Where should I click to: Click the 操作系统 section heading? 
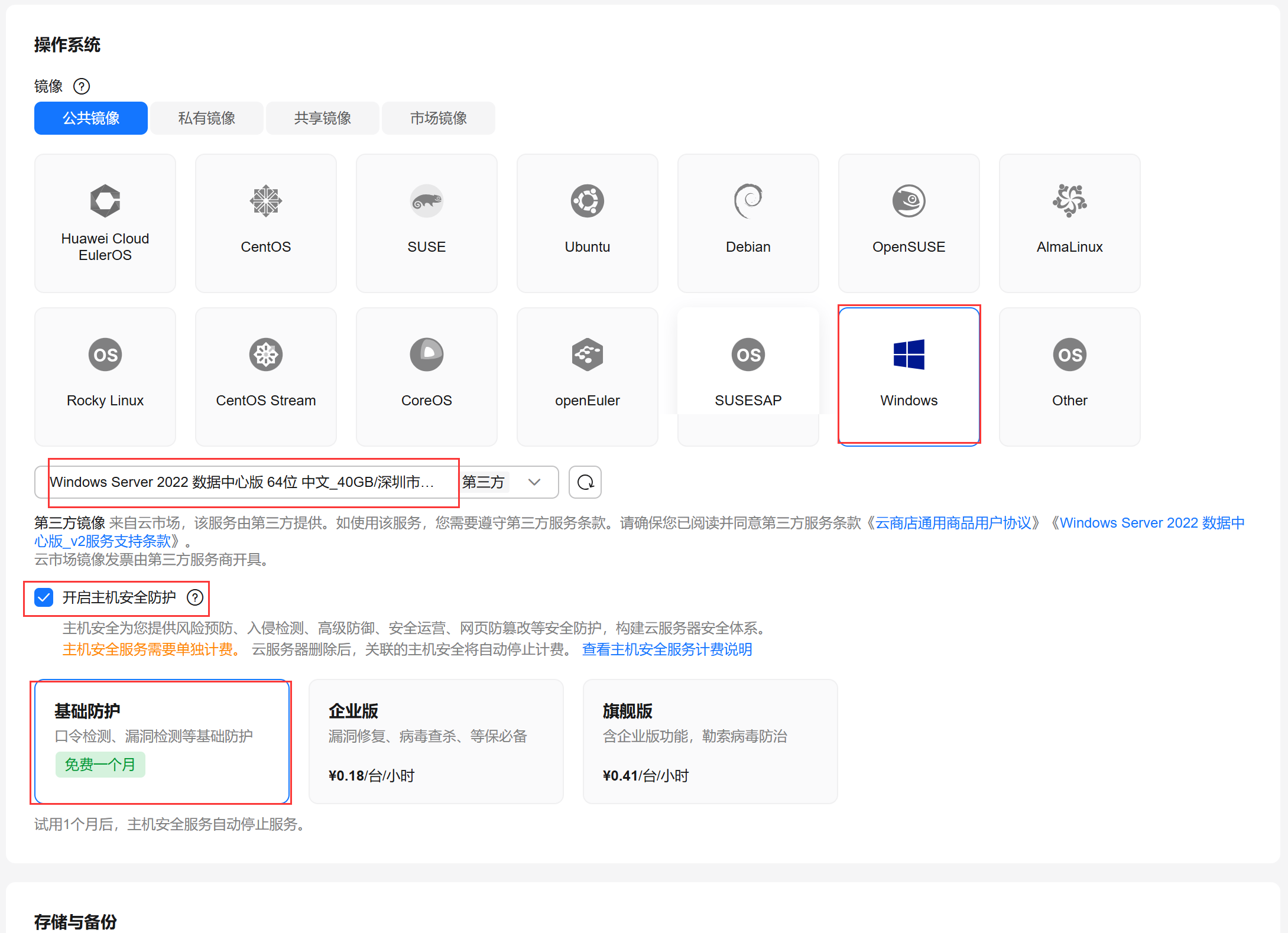coord(67,45)
